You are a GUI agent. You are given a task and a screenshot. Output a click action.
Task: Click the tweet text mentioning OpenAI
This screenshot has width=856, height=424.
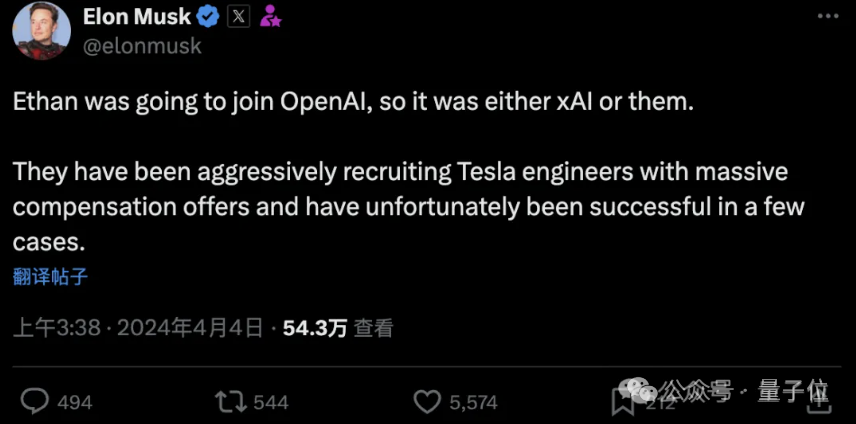[353, 103]
